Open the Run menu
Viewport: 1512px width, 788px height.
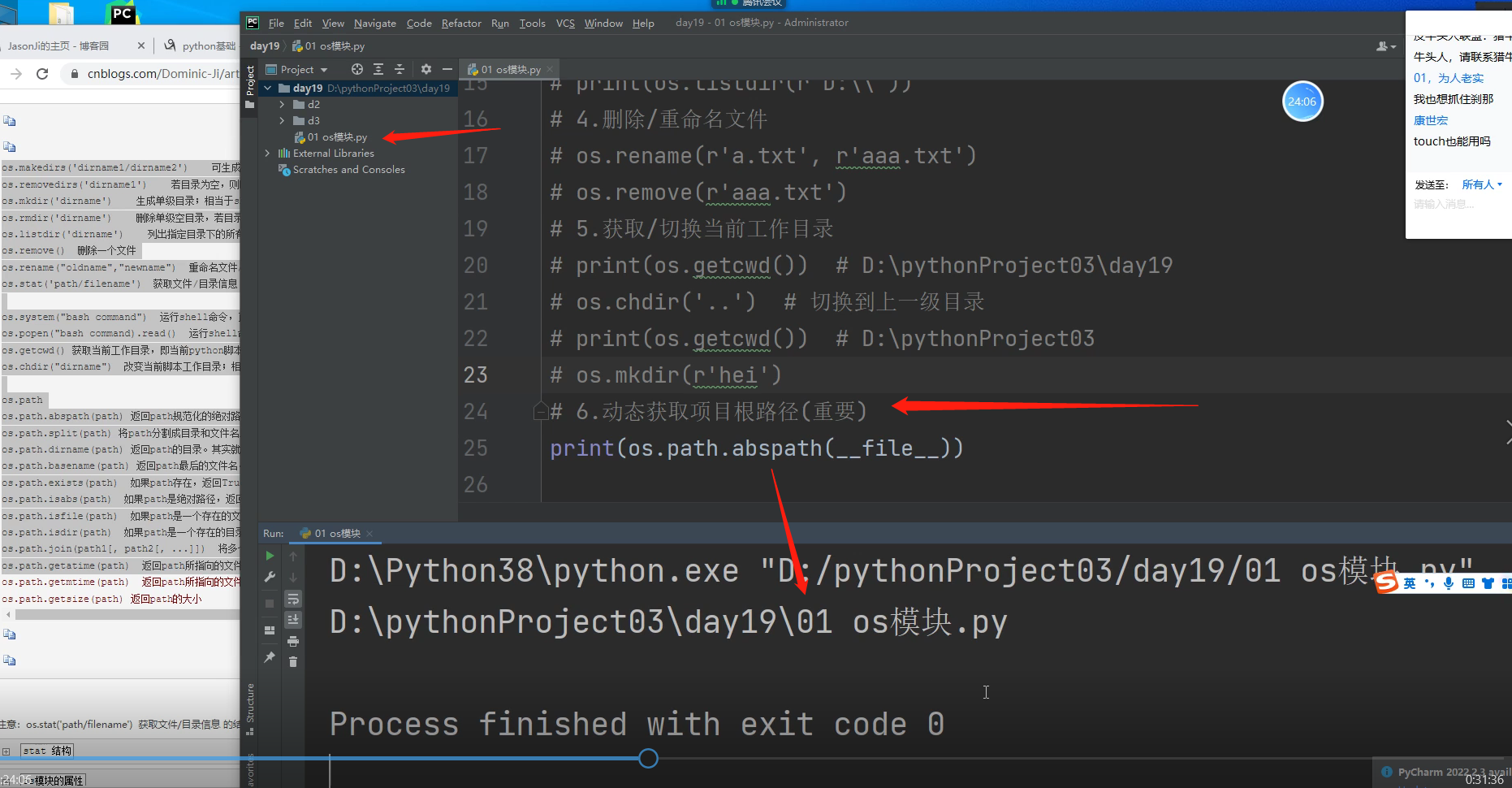(x=500, y=23)
